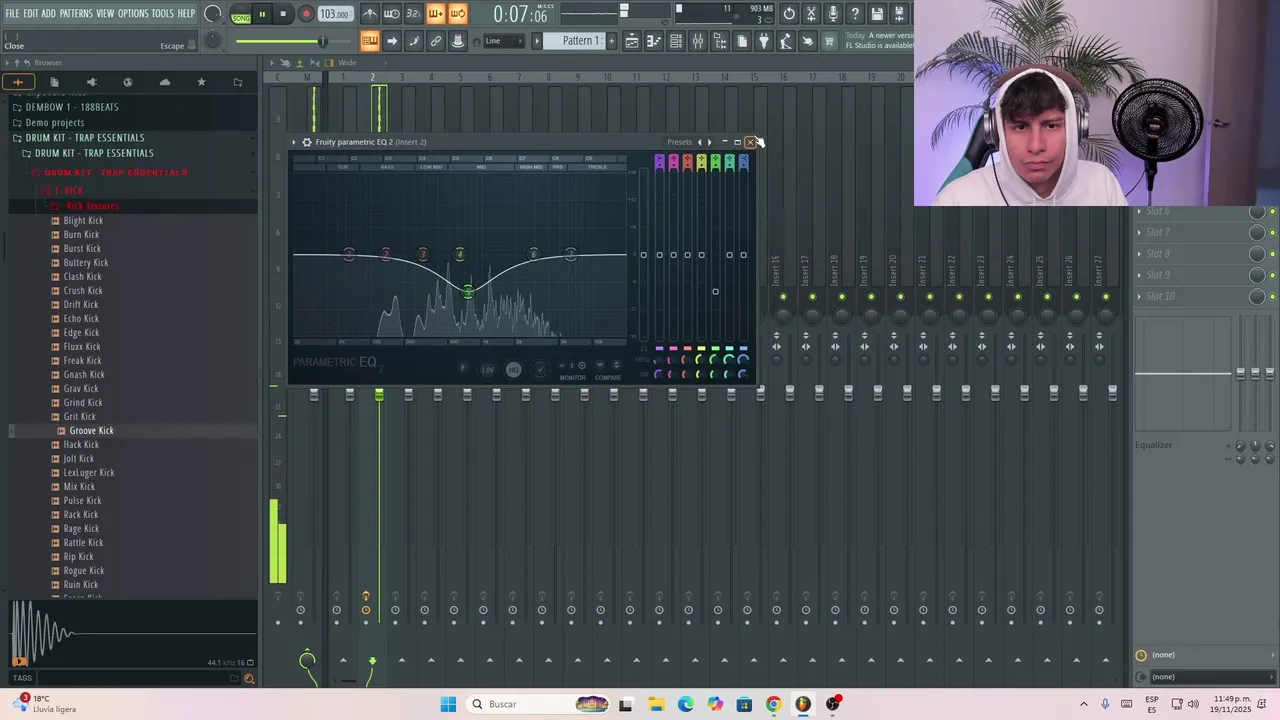Toggle the 3-2-1 recording countdown
Viewport: 1280px width, 720px height.
[x=414, y=14]
